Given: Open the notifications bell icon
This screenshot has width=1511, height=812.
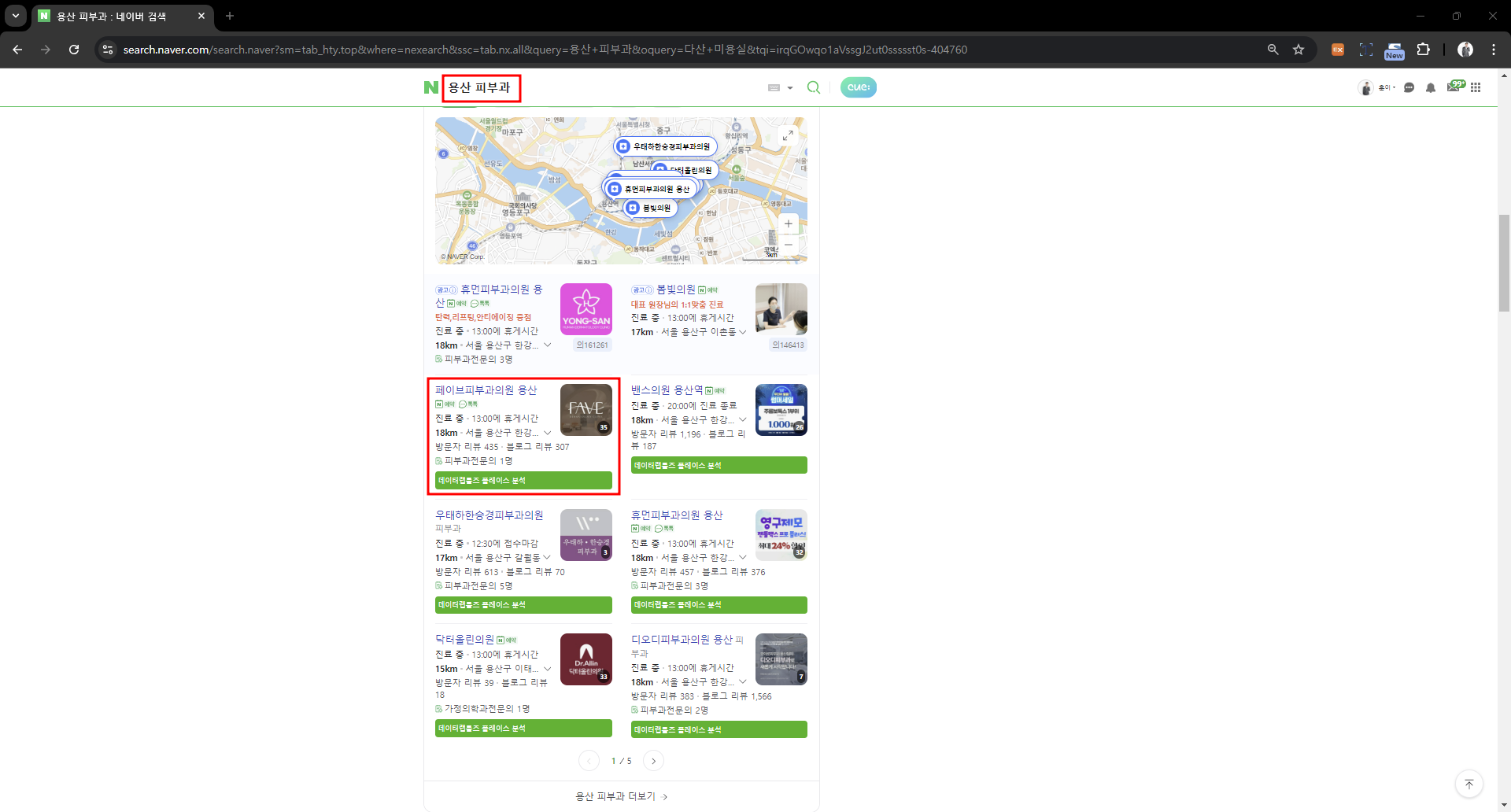Looking at the screenshot, I should [1431, 87].
